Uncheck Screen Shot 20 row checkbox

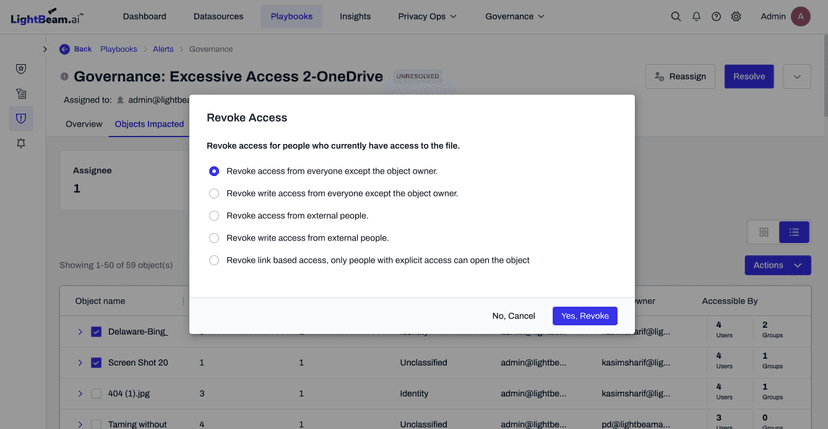pyautogui.click(x=96, y=363)
